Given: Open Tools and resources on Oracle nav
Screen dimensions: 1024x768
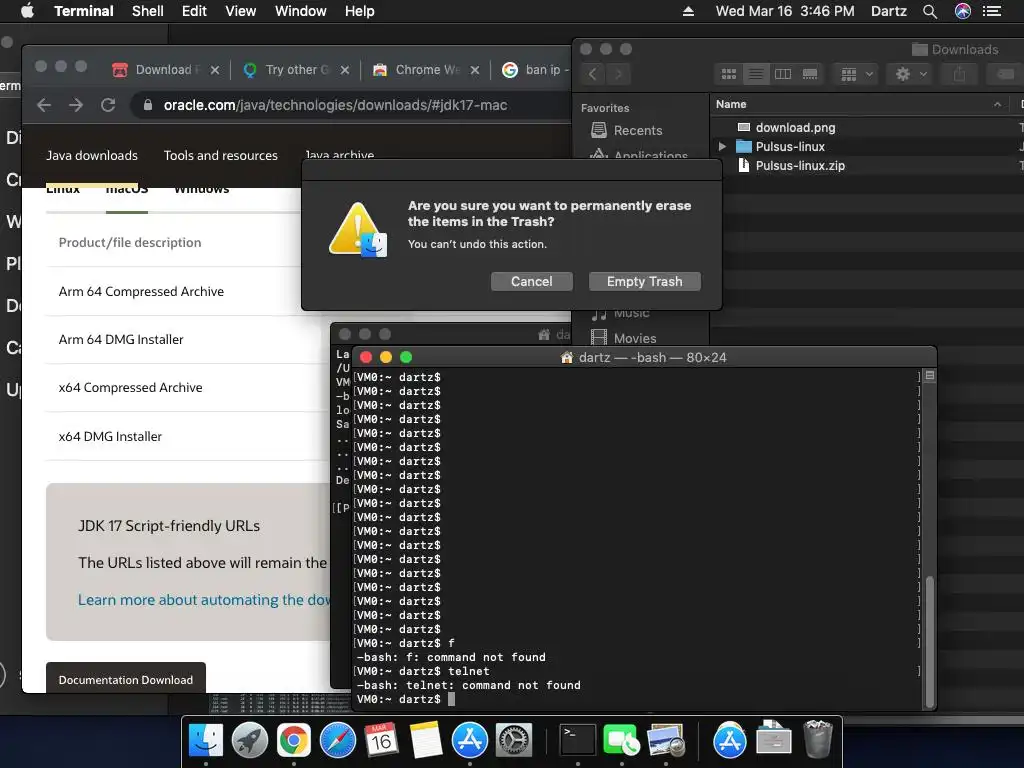Looking at the screenshot, I should [x=221, y=155].
